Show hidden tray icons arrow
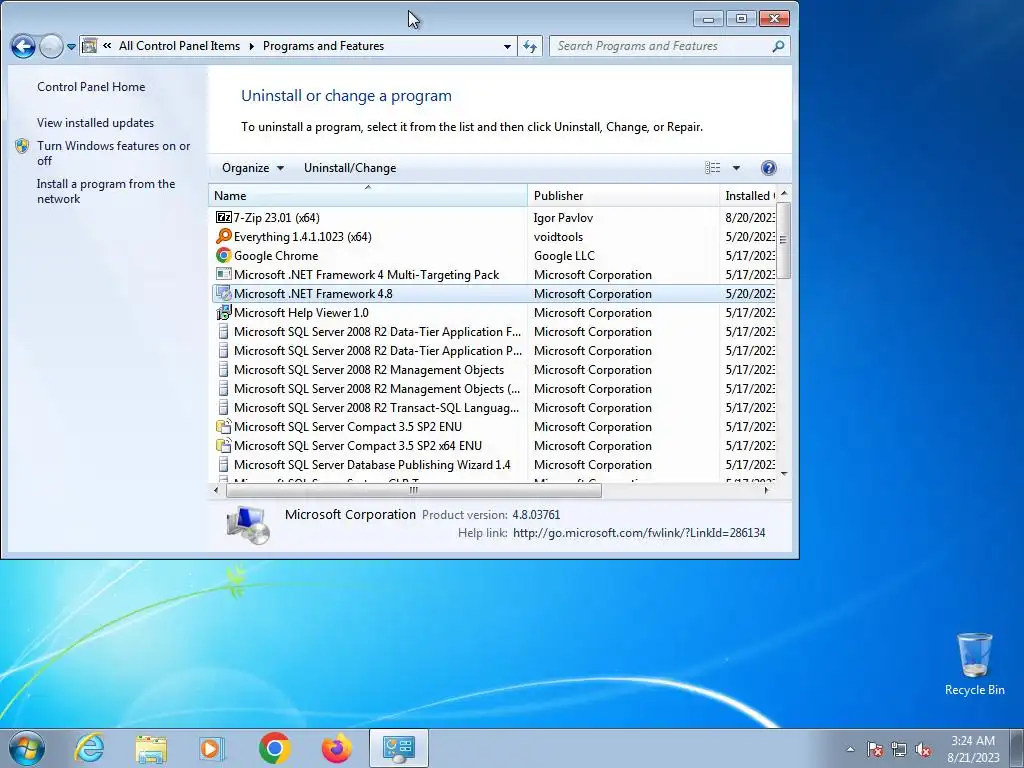Screen dimensions: 1024x768 [x=850, y=749]
